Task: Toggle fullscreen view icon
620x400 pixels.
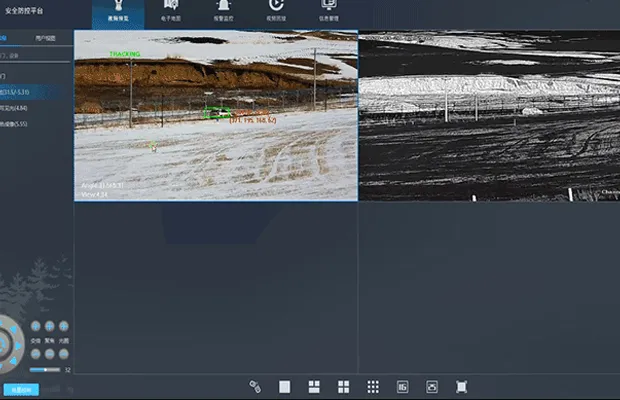Action: [x=461, y=386]
